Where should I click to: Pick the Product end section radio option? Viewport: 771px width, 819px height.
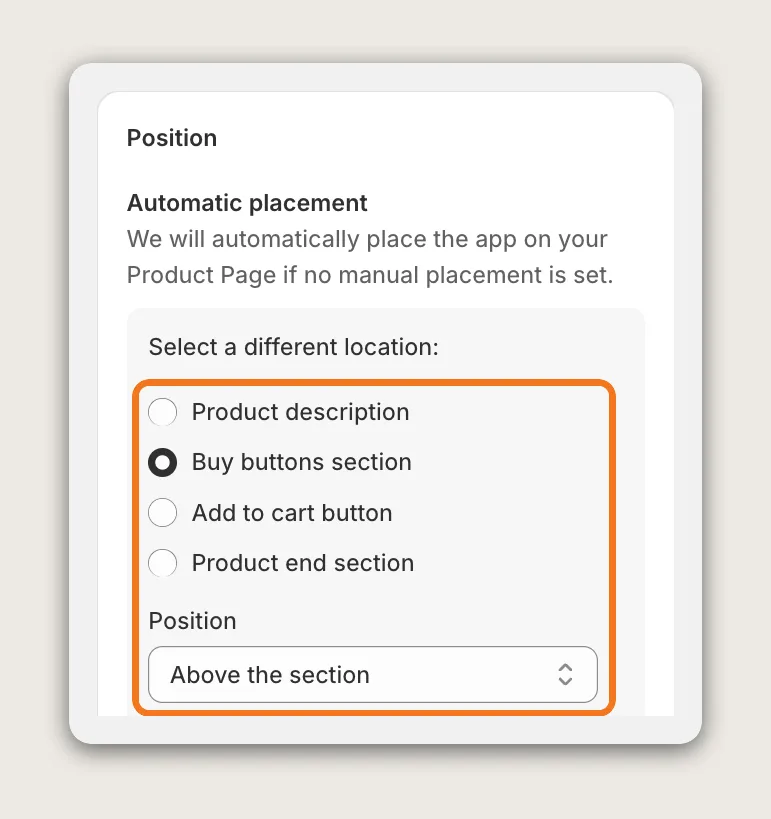tap(162, 563)
